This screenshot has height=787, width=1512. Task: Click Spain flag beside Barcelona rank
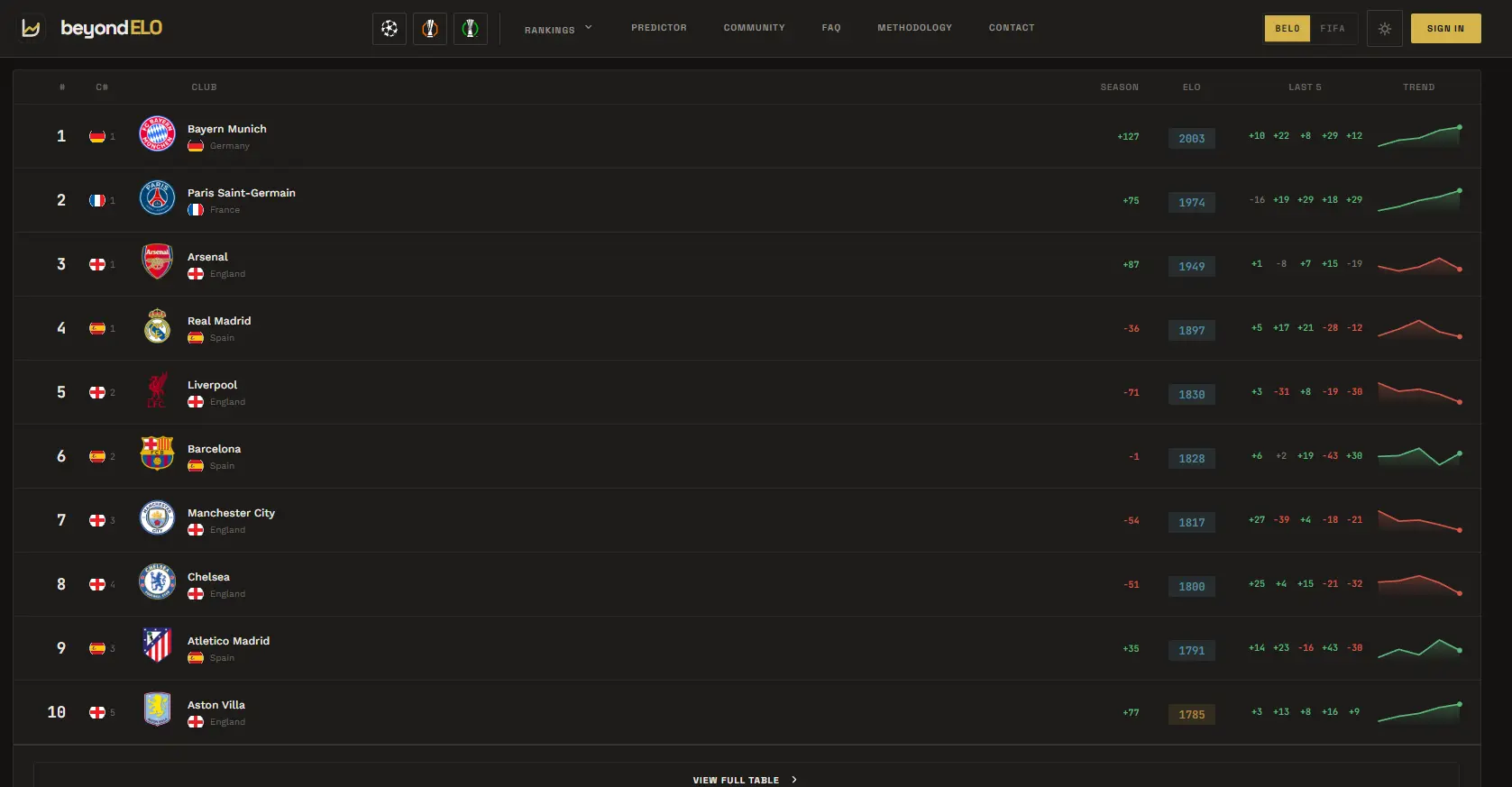[x=97, y=456]
